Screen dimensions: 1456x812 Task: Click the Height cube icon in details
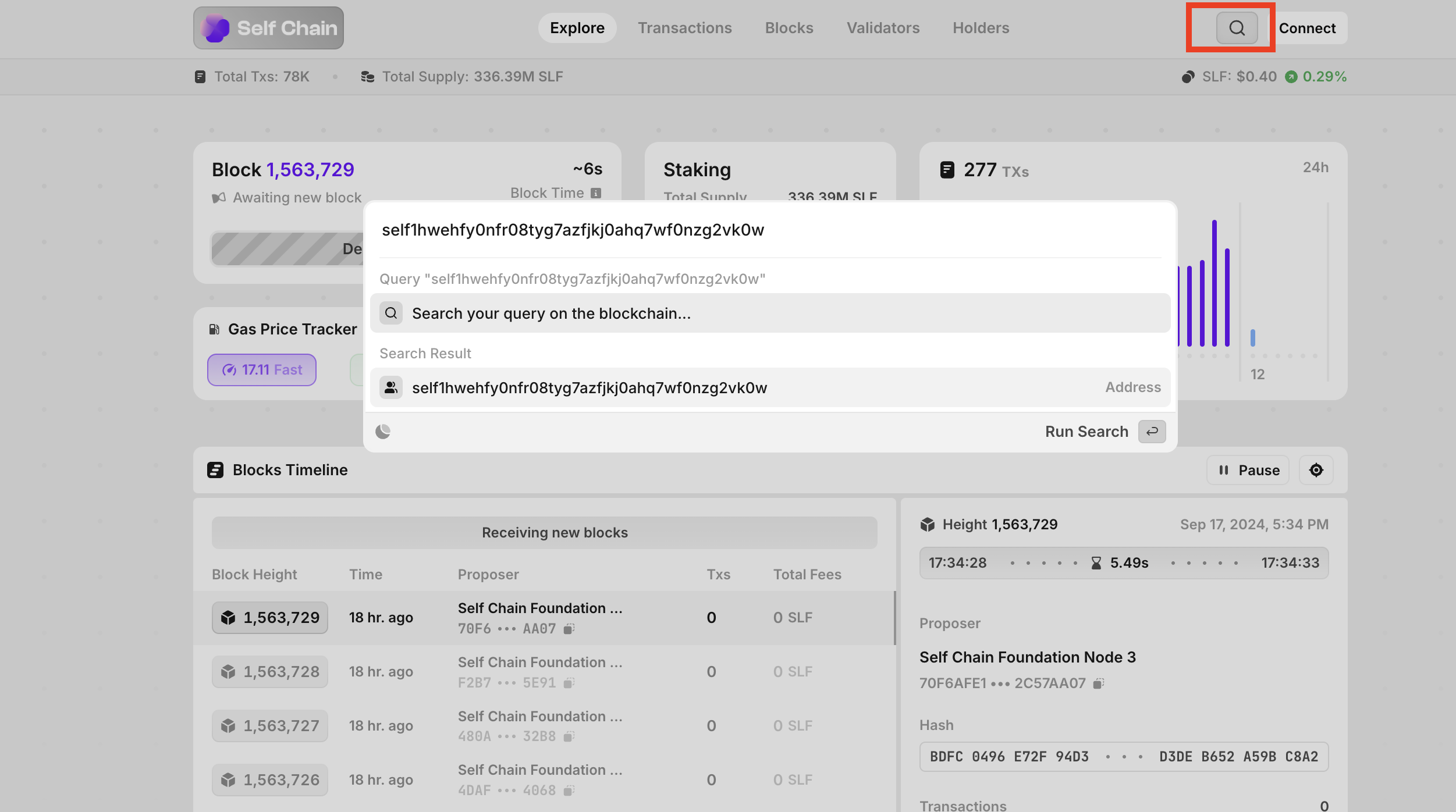[928, 525]
